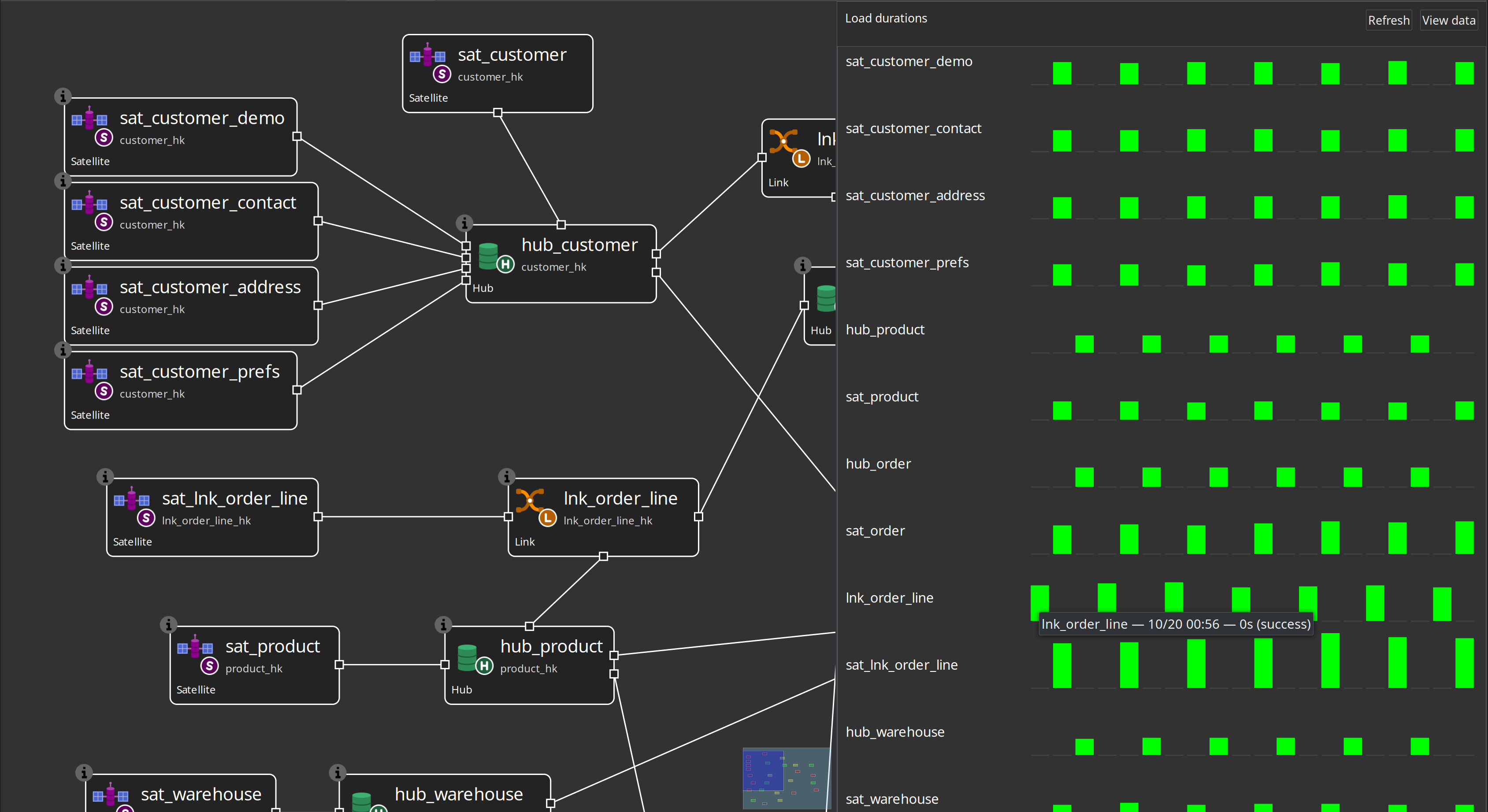Click the Refresh button
The image size is (1488, 812).
point(1389,20)
